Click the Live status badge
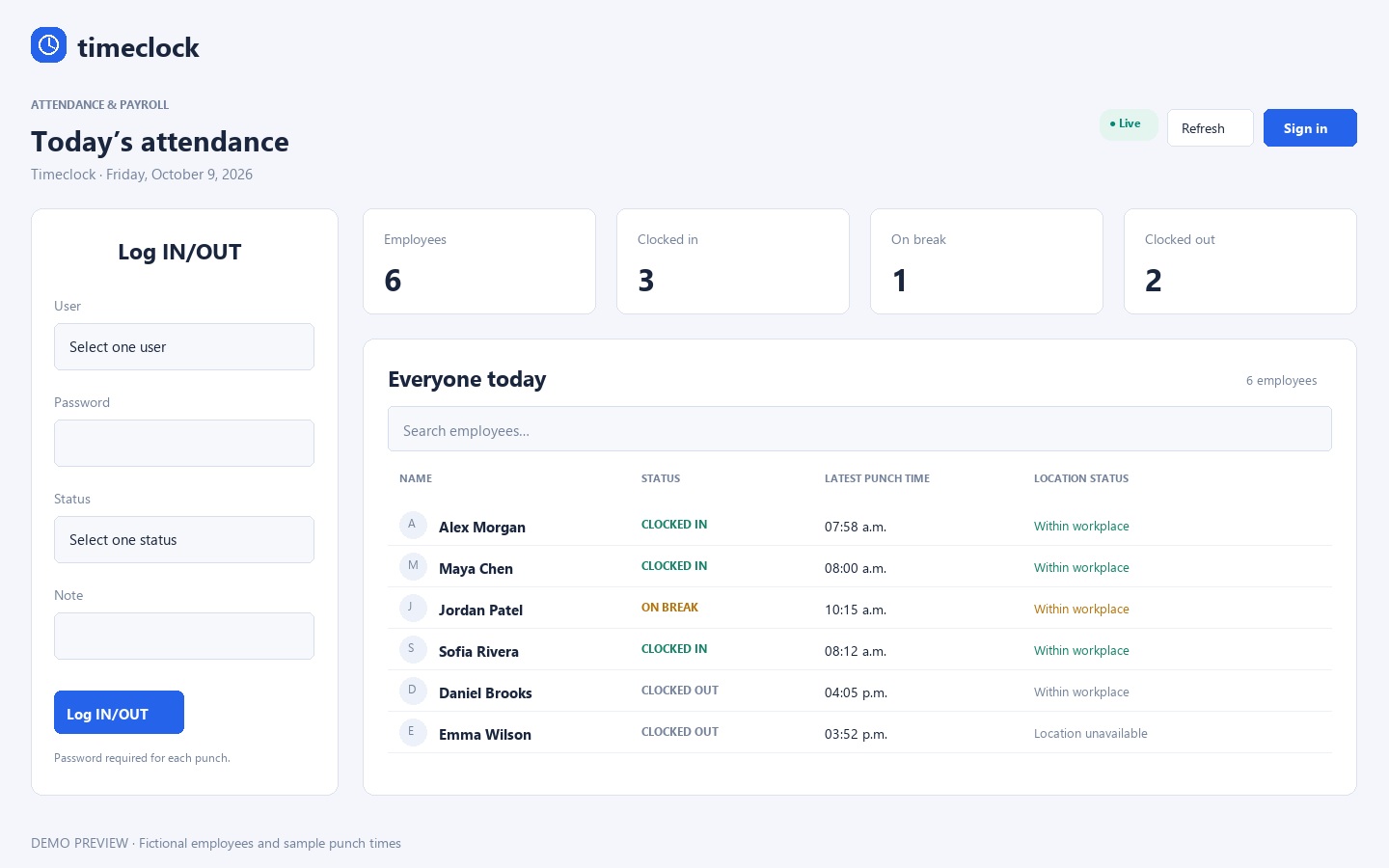Screen dimensions: 1389x868 click(1129, 124)
